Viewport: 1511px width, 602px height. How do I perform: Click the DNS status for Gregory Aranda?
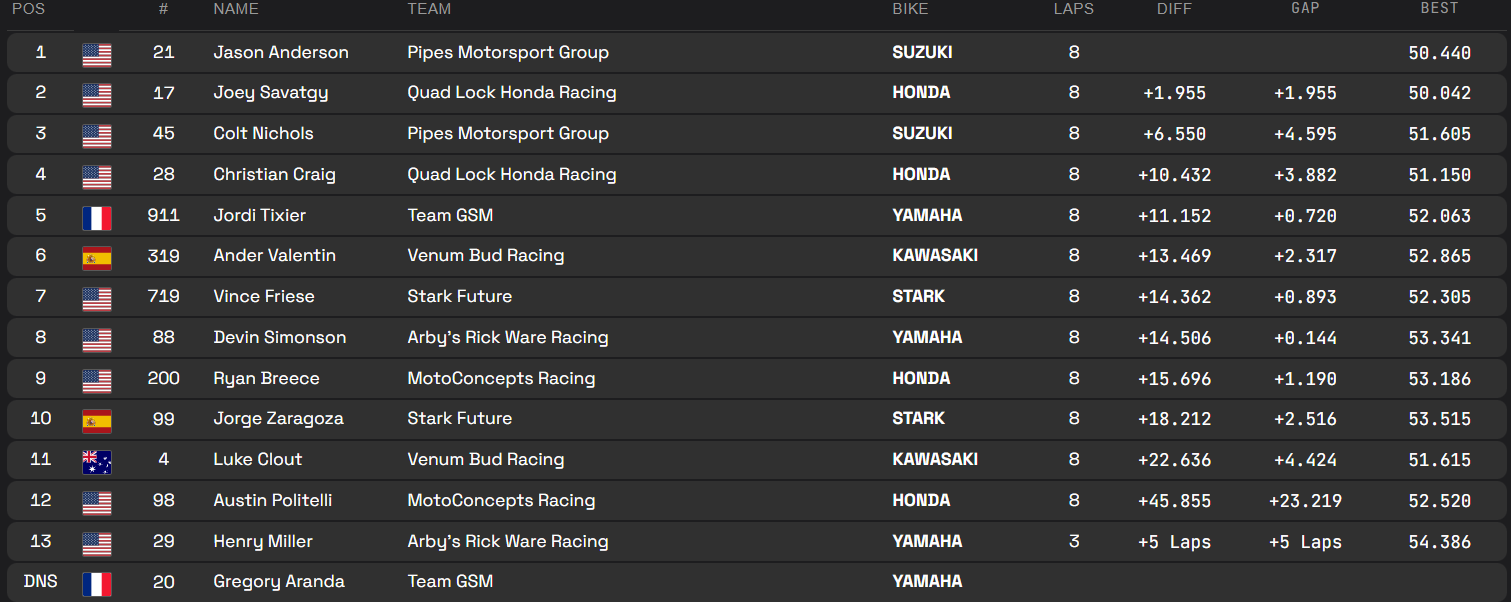[x=40, y=581]
